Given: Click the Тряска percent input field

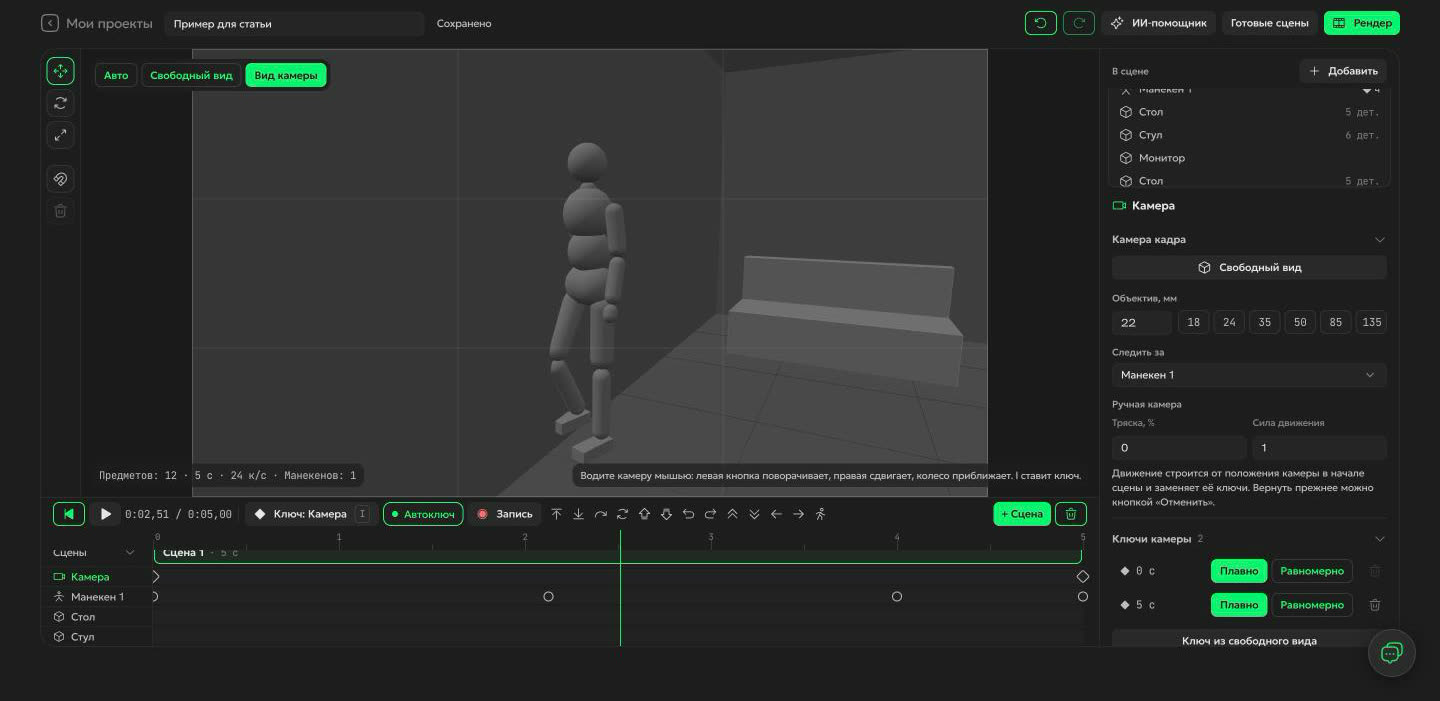Looking at the screenshot, I should 1179,448.
